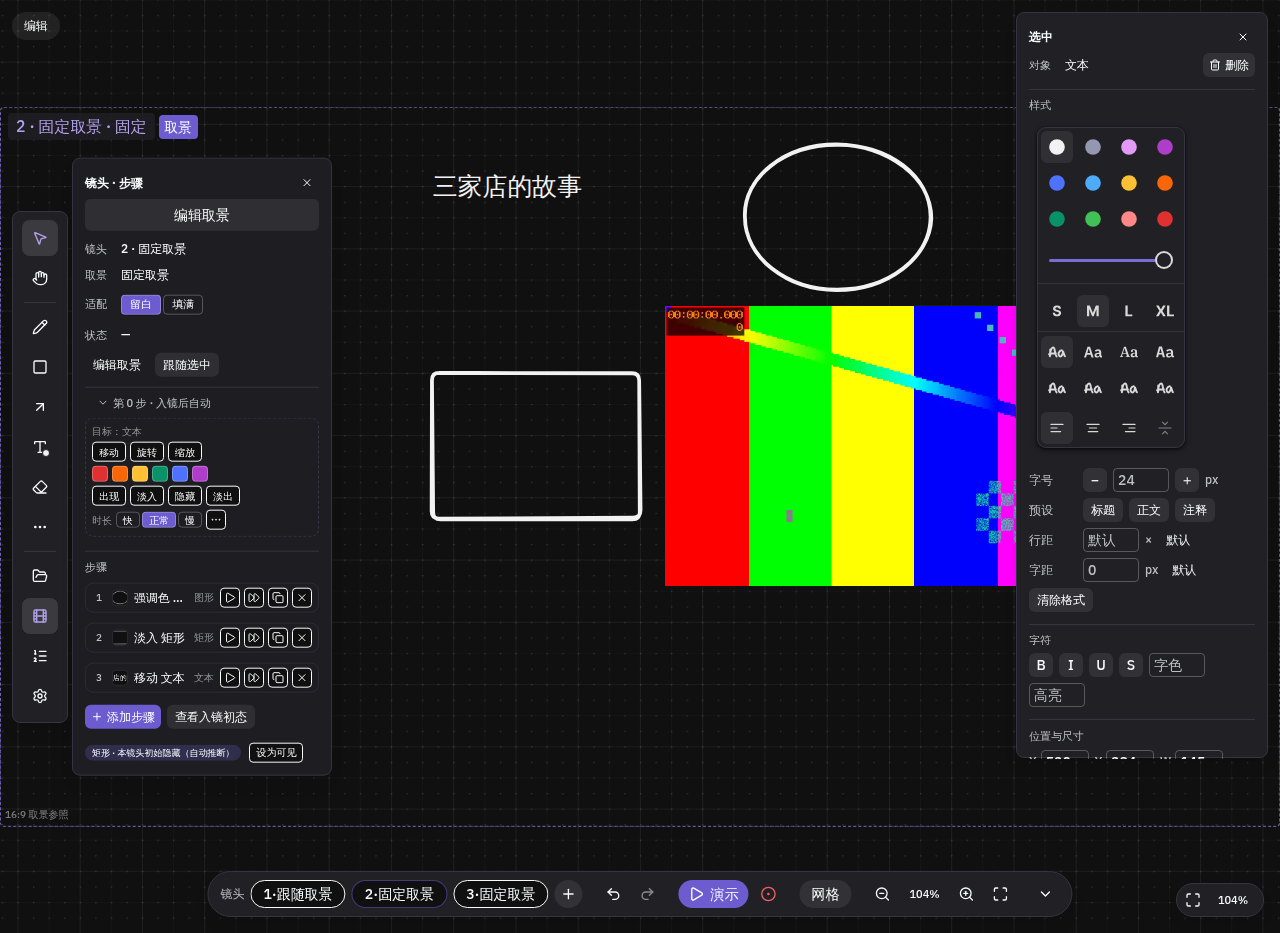
Task: Toggle the 网格 grid button
Action: pyautogui.click(x=825, y=894)
